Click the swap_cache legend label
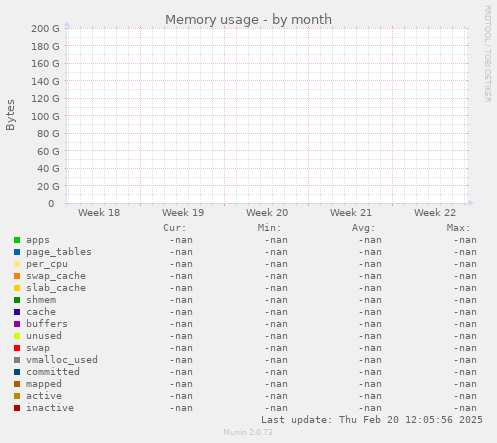This screenshot has width=497, height=443. (56, 276)
